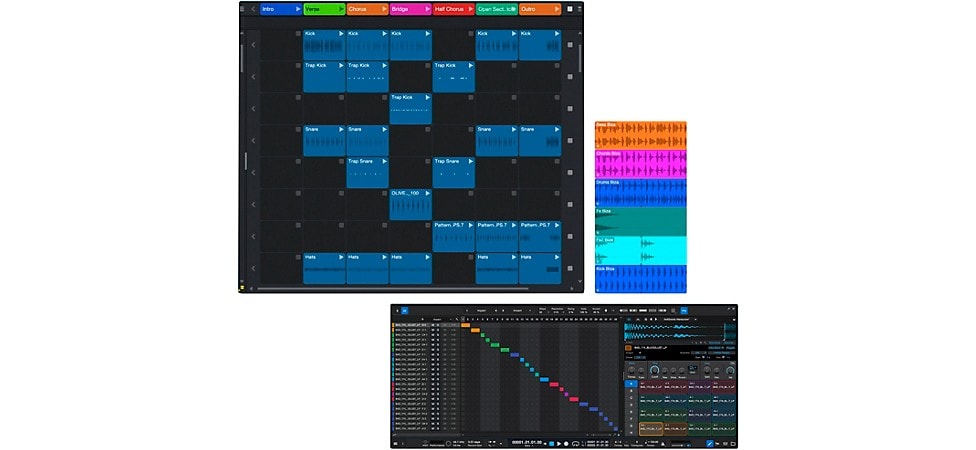Select the orange Bass audio clip
The width and height of the screenshot is (976, 450).
click(640, 136)
